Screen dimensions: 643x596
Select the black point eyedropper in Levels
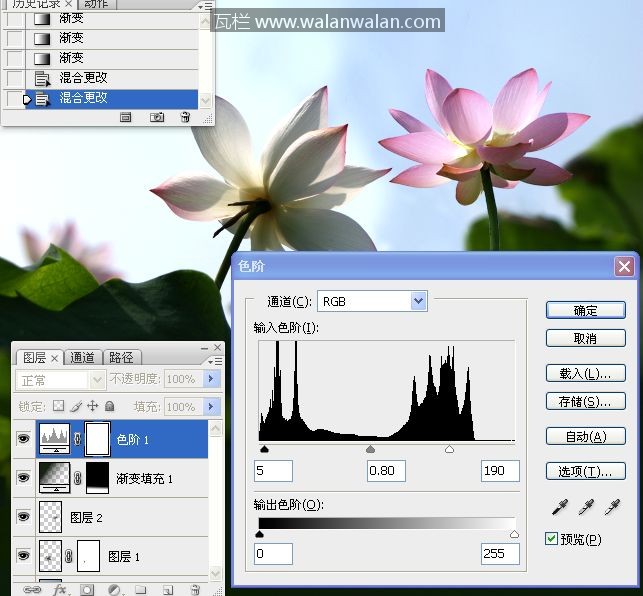(559, 509)
